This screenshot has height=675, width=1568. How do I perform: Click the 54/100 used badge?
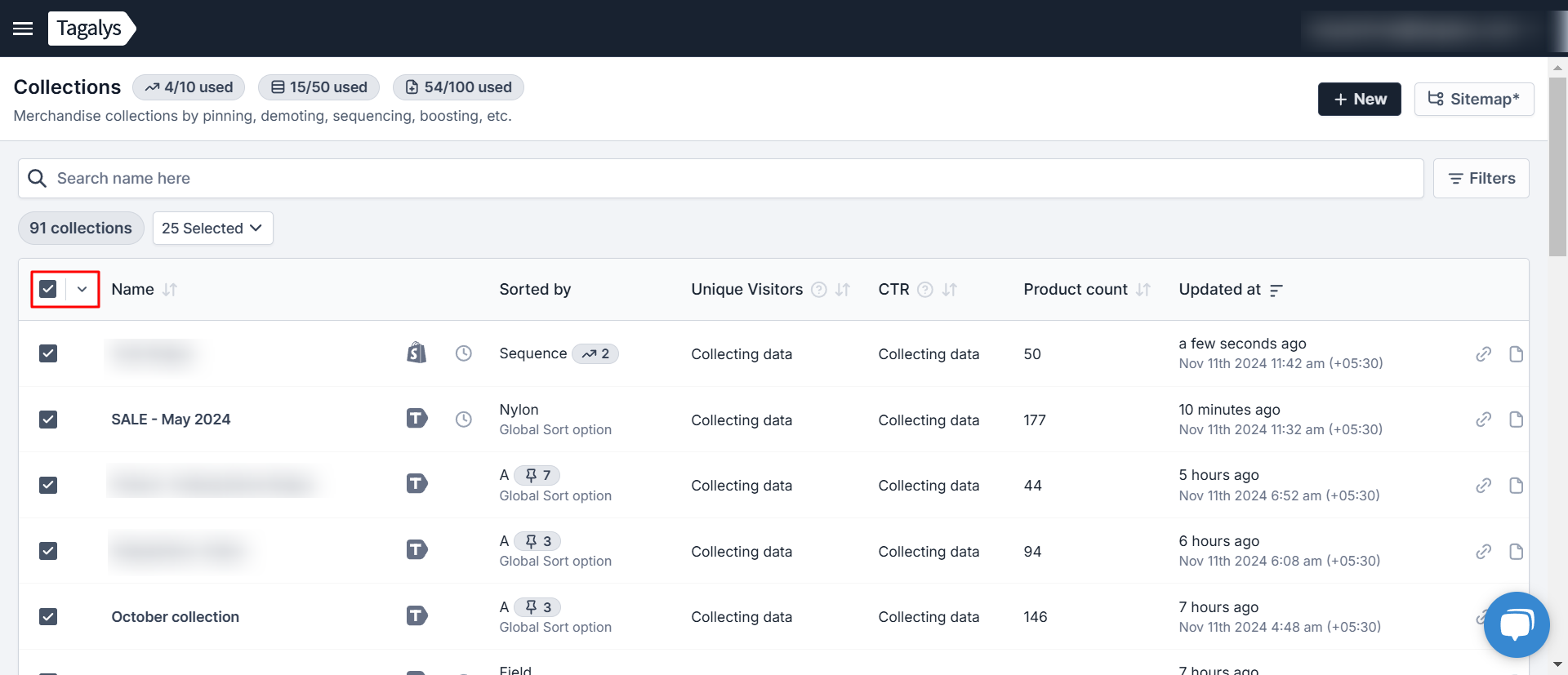(x=458, y=87)
